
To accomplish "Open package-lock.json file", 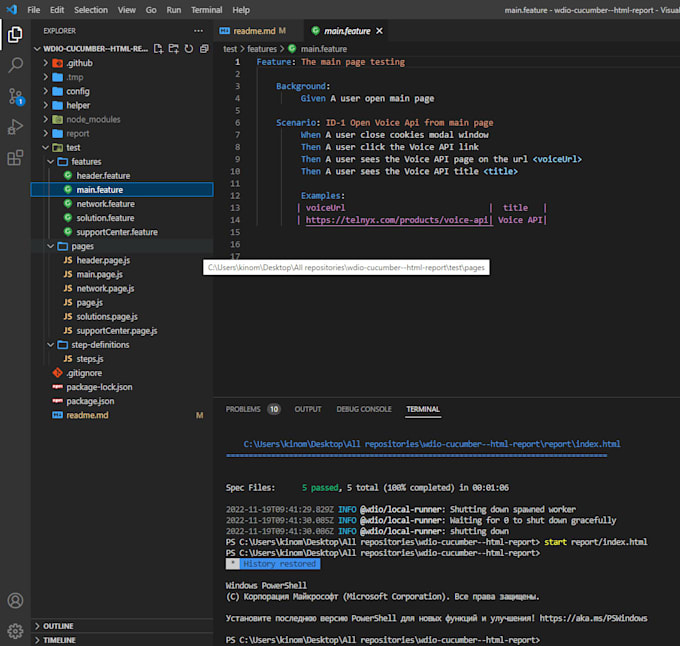I will pyautogui.click(x=122, y=387).
